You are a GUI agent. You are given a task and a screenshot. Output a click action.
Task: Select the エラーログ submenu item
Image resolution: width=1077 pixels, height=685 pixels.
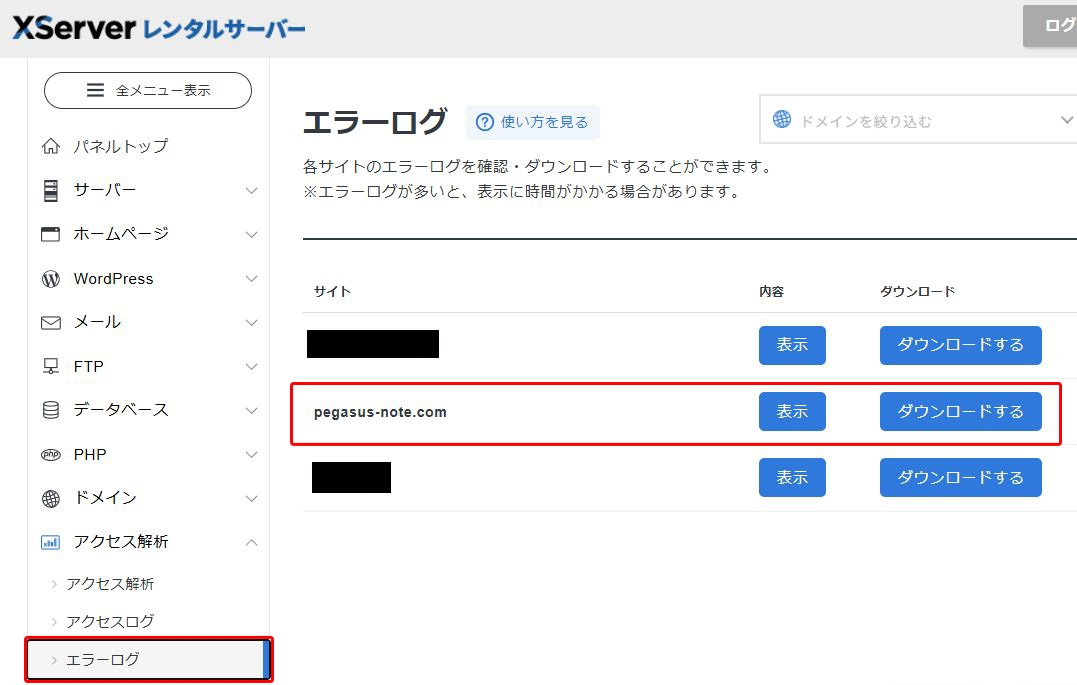point(148,660)
